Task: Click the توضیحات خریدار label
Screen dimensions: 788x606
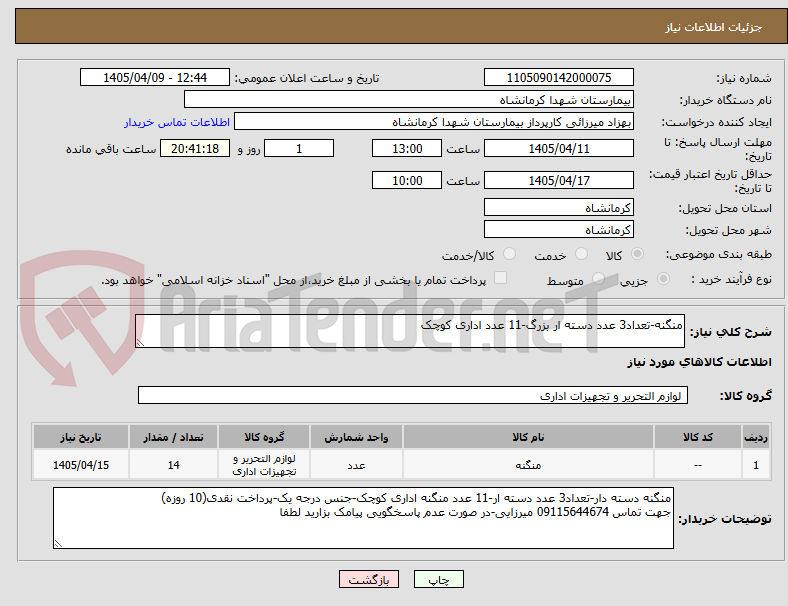Action: tap(725, 519)
